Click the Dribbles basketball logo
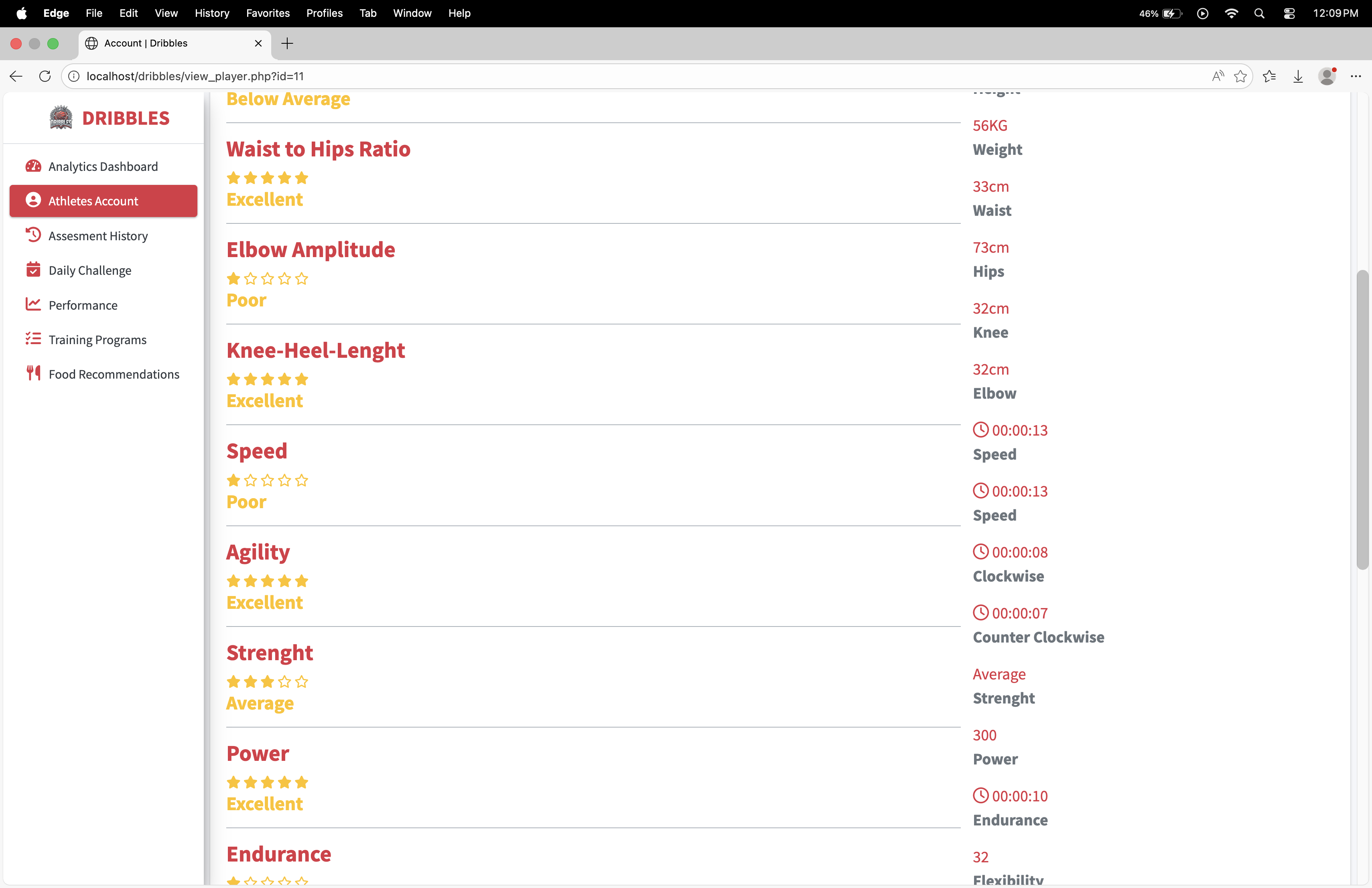This screenshot has width=1372, height=888. [x=61, y=118]
